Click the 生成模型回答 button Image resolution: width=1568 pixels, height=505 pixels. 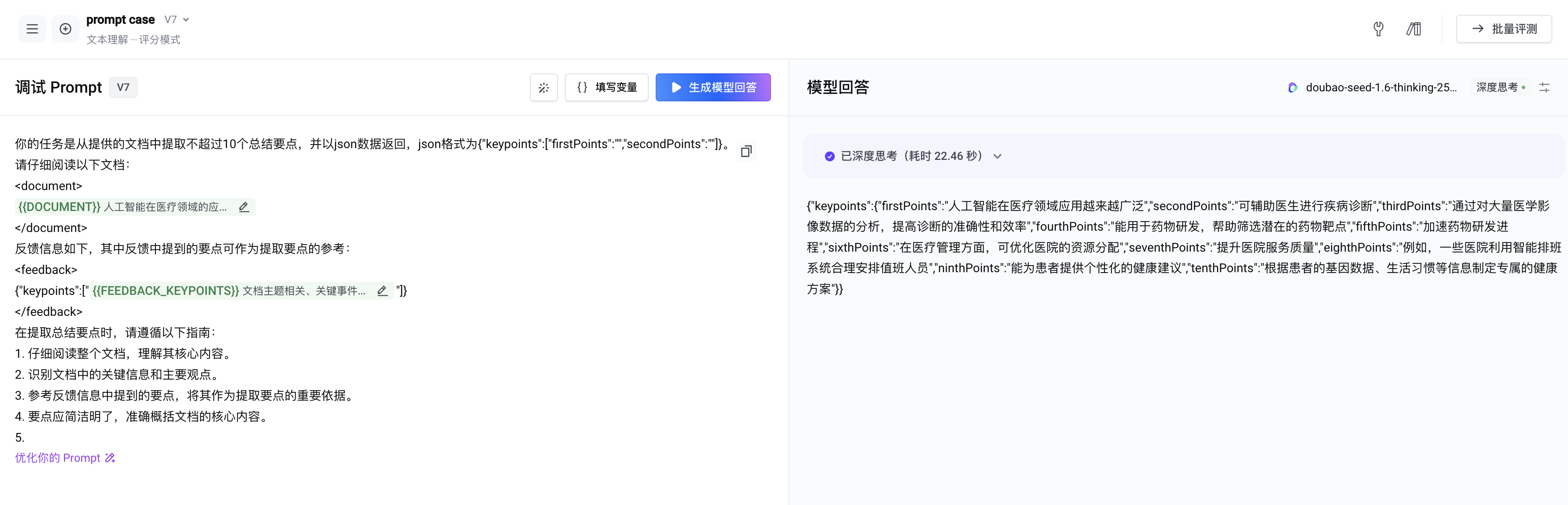pos(713,88)
